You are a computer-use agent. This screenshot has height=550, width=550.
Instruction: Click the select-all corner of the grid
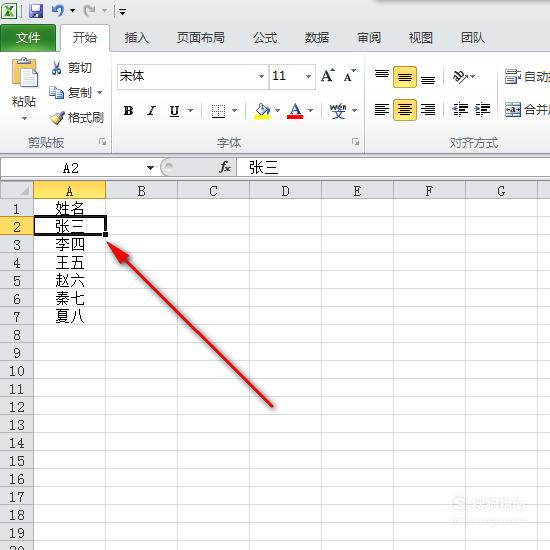[17, 190]
